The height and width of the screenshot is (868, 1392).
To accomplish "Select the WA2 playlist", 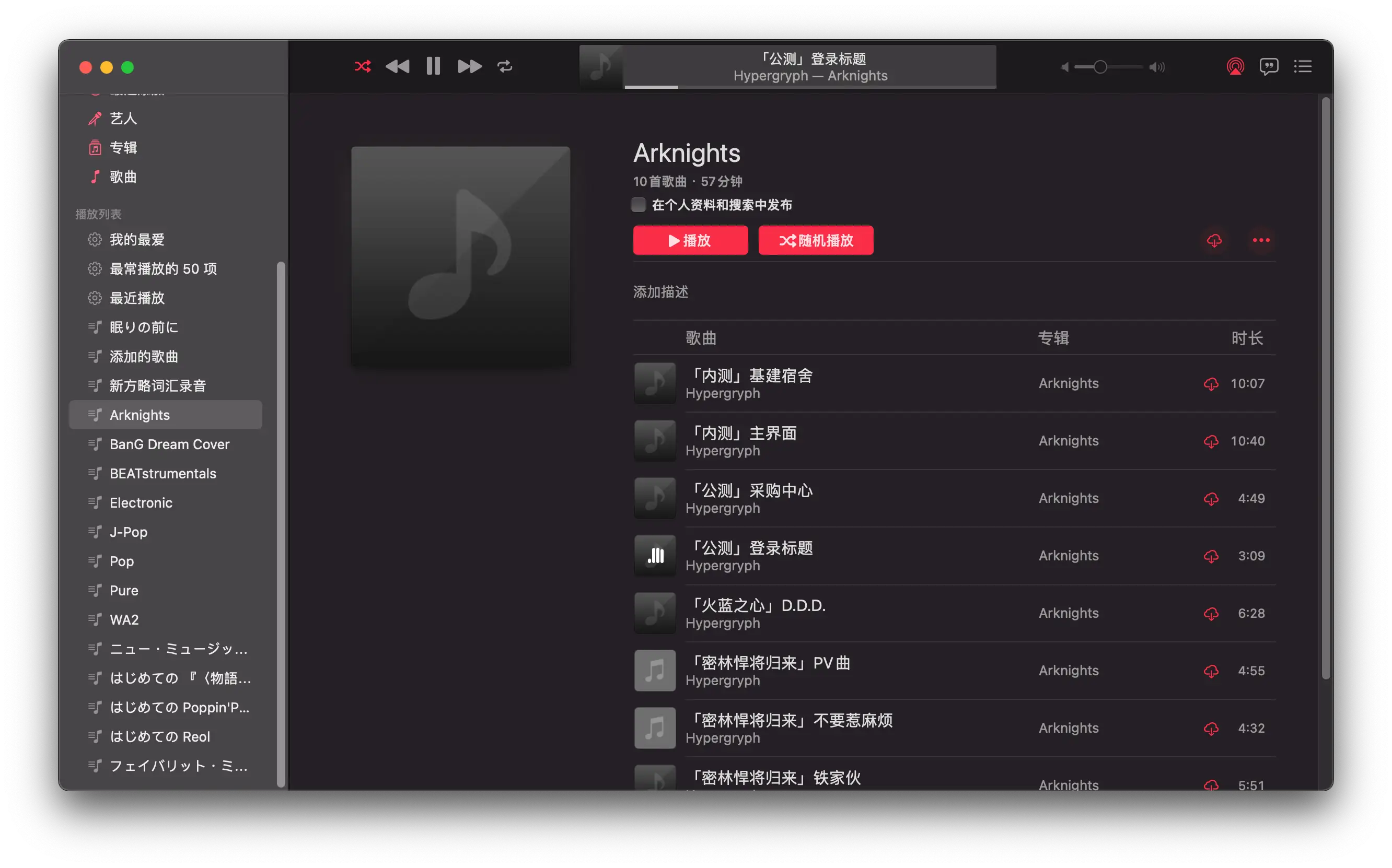I will pos(166,620).
